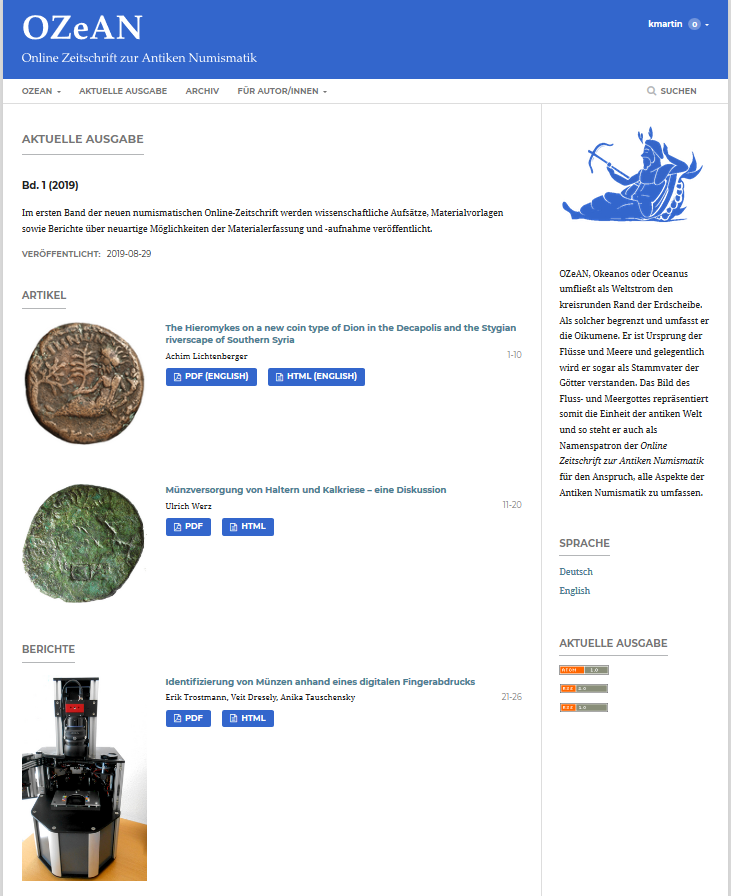Expand the Für Autor/innen dropdown menu
This screenshot has width=731, height=896.
pos(282,91)
